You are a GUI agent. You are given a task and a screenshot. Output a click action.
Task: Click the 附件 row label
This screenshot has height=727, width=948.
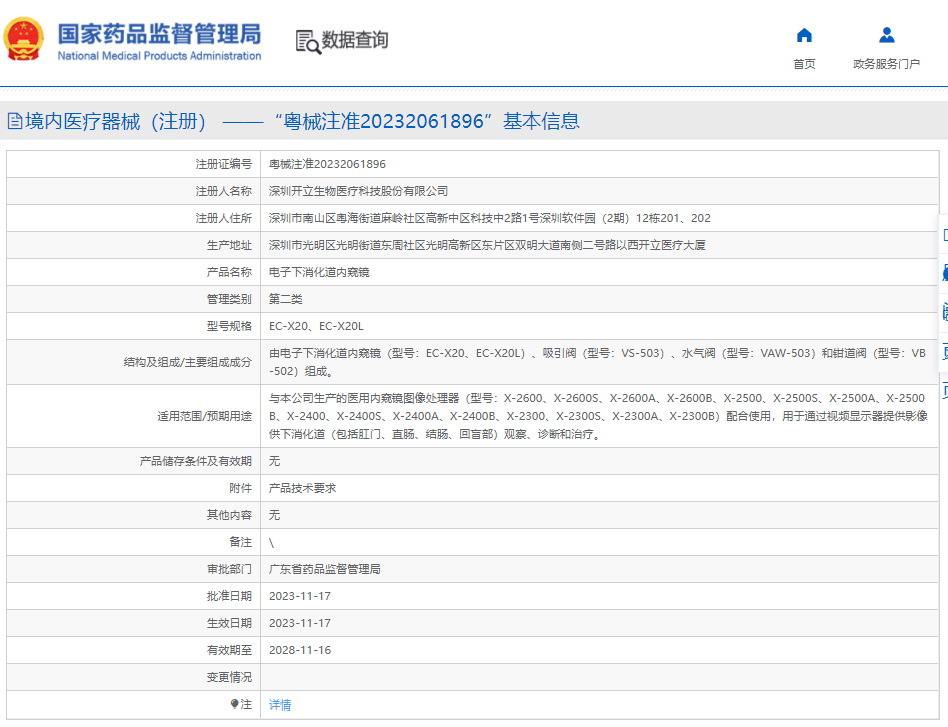240,488
